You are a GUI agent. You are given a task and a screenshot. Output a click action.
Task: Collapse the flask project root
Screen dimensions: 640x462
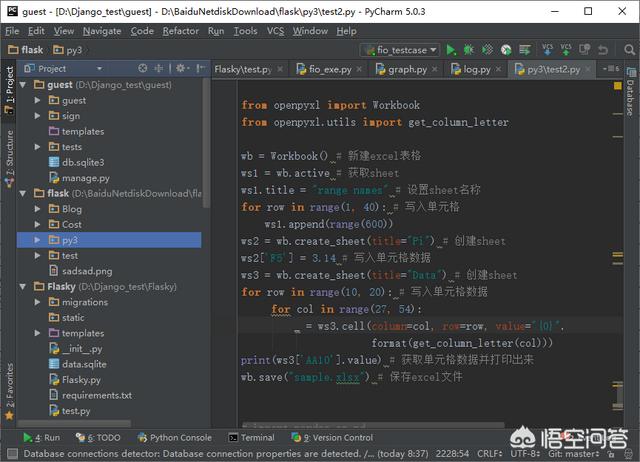click(23, 193)
